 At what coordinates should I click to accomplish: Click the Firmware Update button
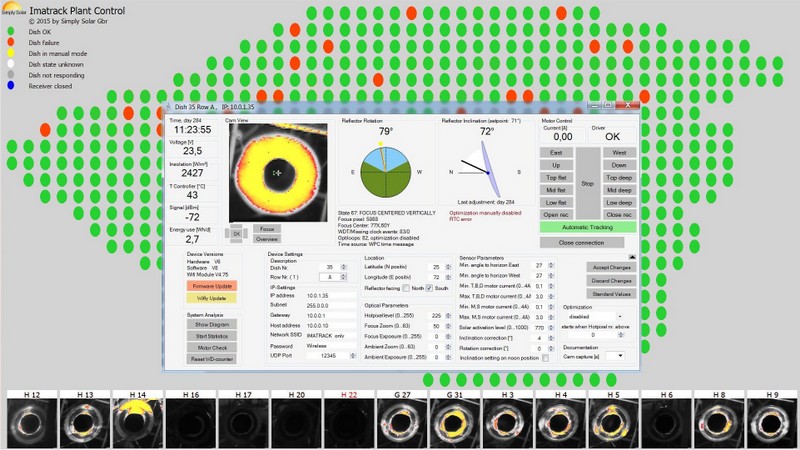tap(211, 286)
